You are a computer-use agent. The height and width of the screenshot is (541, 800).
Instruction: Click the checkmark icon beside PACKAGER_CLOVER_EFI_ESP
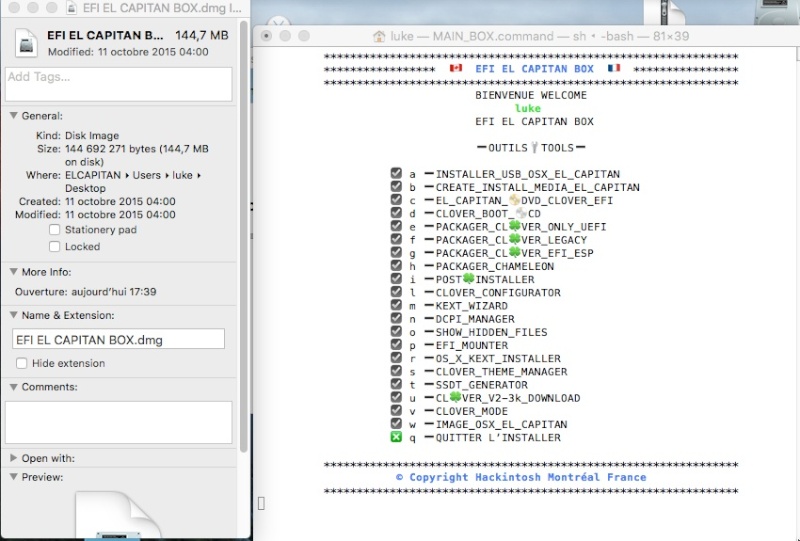point(396,252)
